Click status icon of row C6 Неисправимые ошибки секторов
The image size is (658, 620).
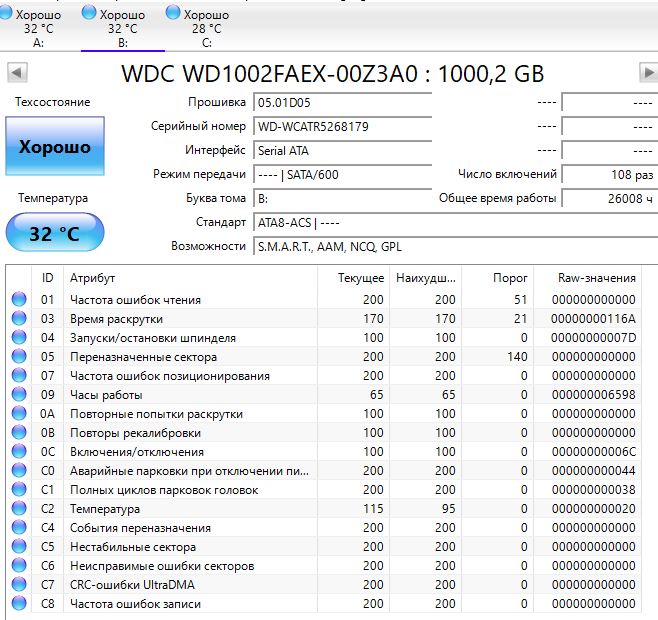pyautogui.click(x=19, y=565)
